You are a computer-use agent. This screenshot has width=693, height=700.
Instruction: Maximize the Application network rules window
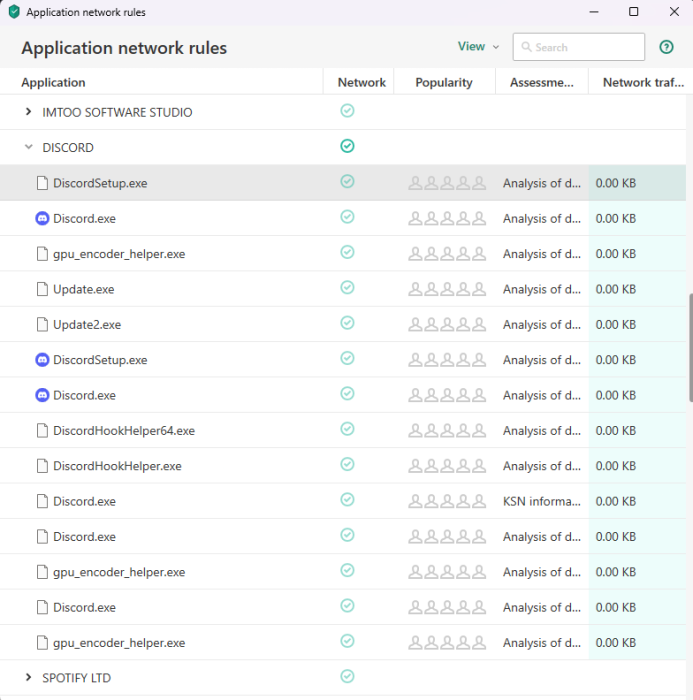tap(633, 12)
